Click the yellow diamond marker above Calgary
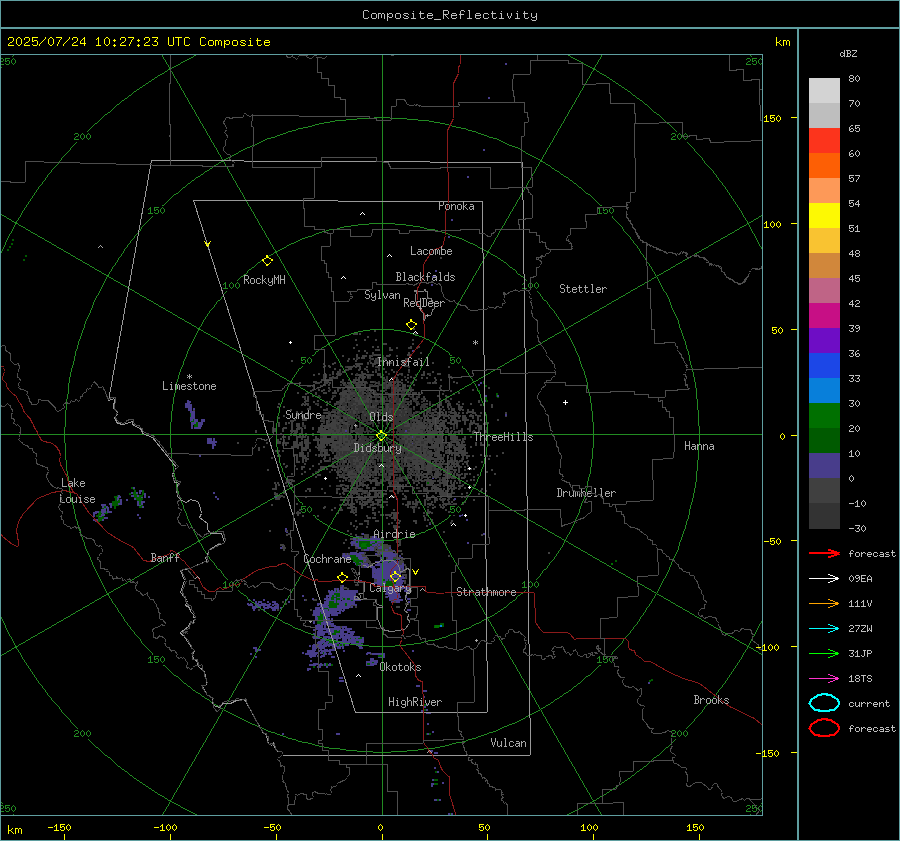Image resolution: width=900 pixels, height=841 pixels. click(395, 577)
